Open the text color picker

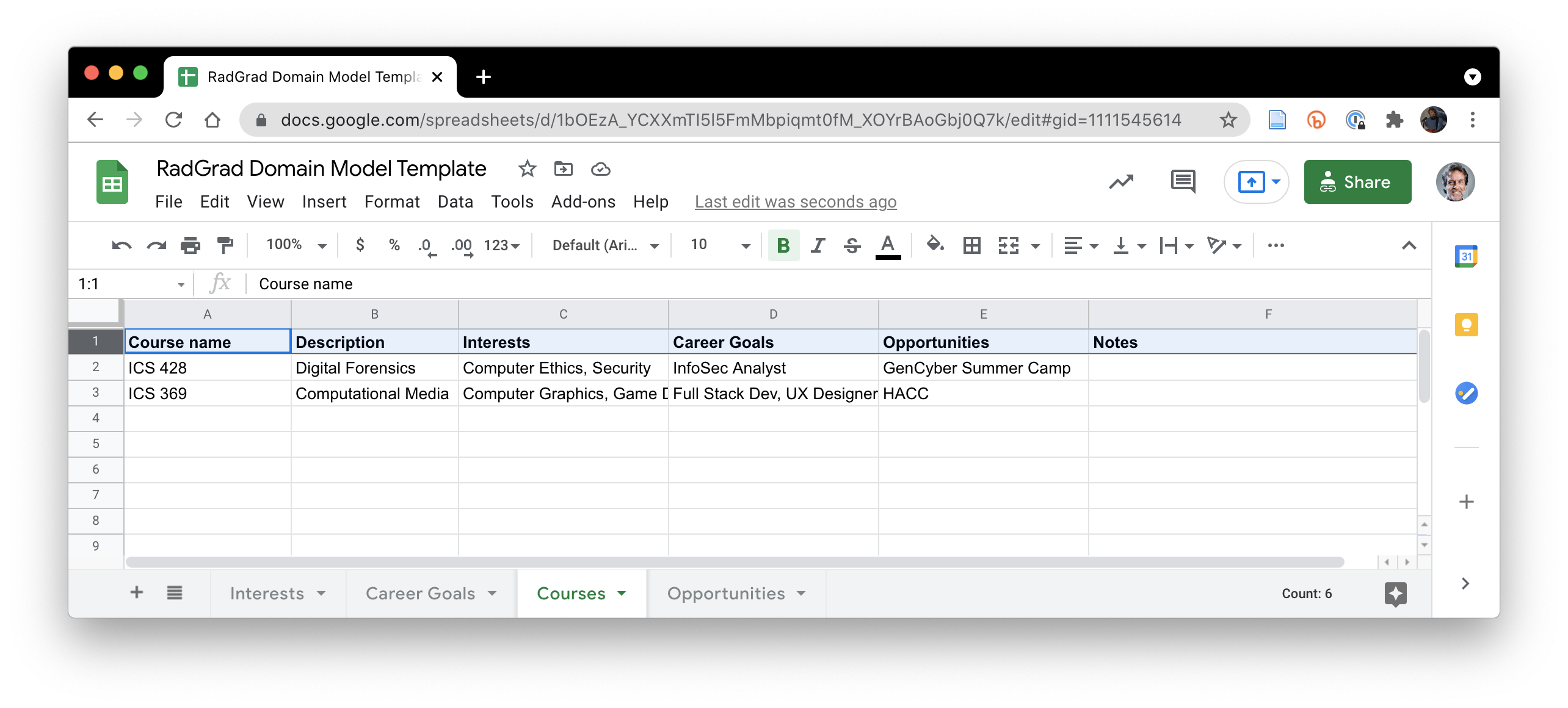(x=888, y=246)
